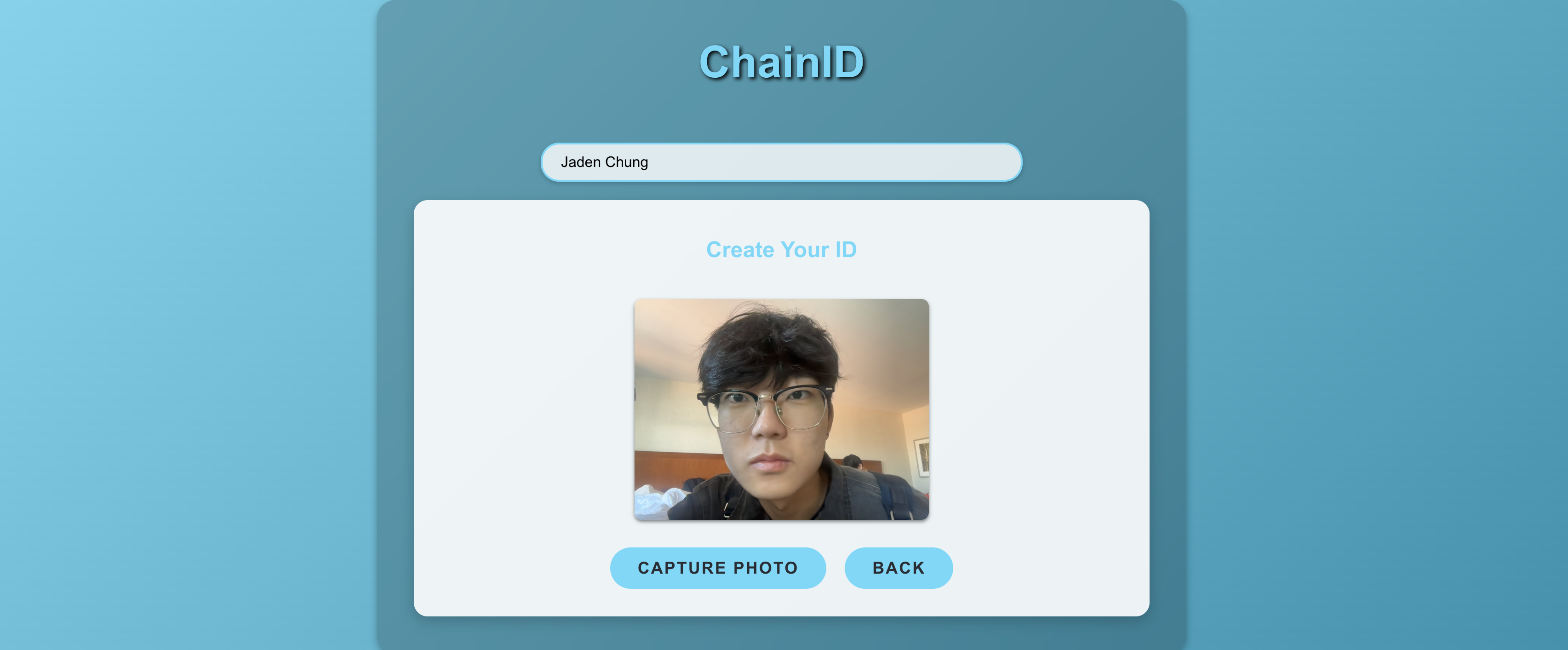Click the Capture Photo button
Screen dimensions: 1568x650
(x=718, y=568)
